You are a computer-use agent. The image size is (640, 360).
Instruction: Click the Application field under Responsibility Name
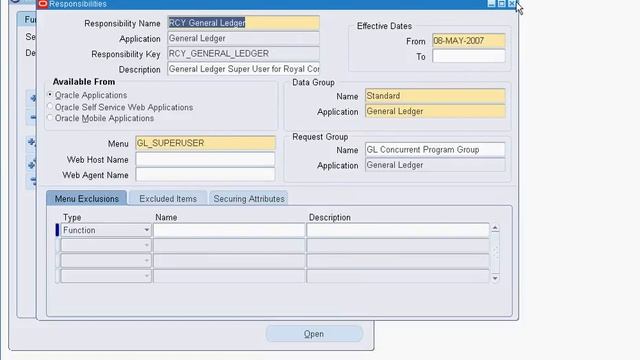point(244,38)
